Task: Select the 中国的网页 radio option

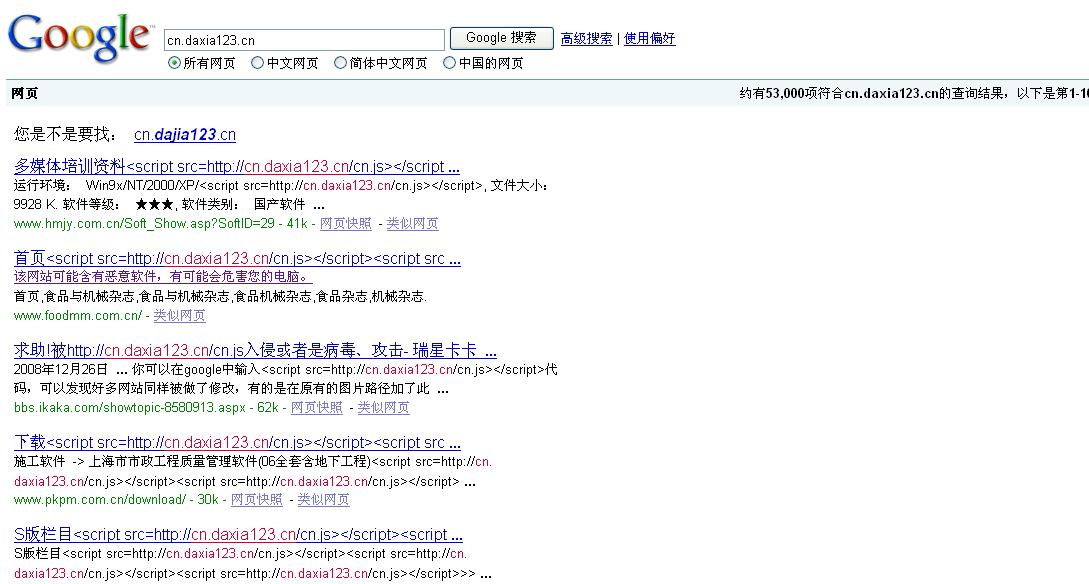Action: 449,63
